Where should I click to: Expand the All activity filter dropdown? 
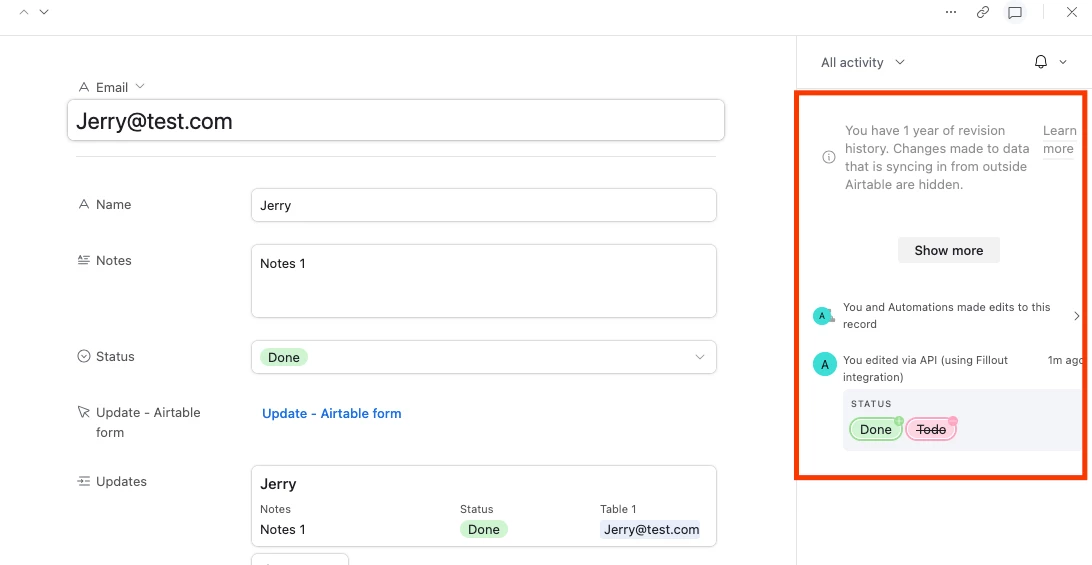click(862, 62)
